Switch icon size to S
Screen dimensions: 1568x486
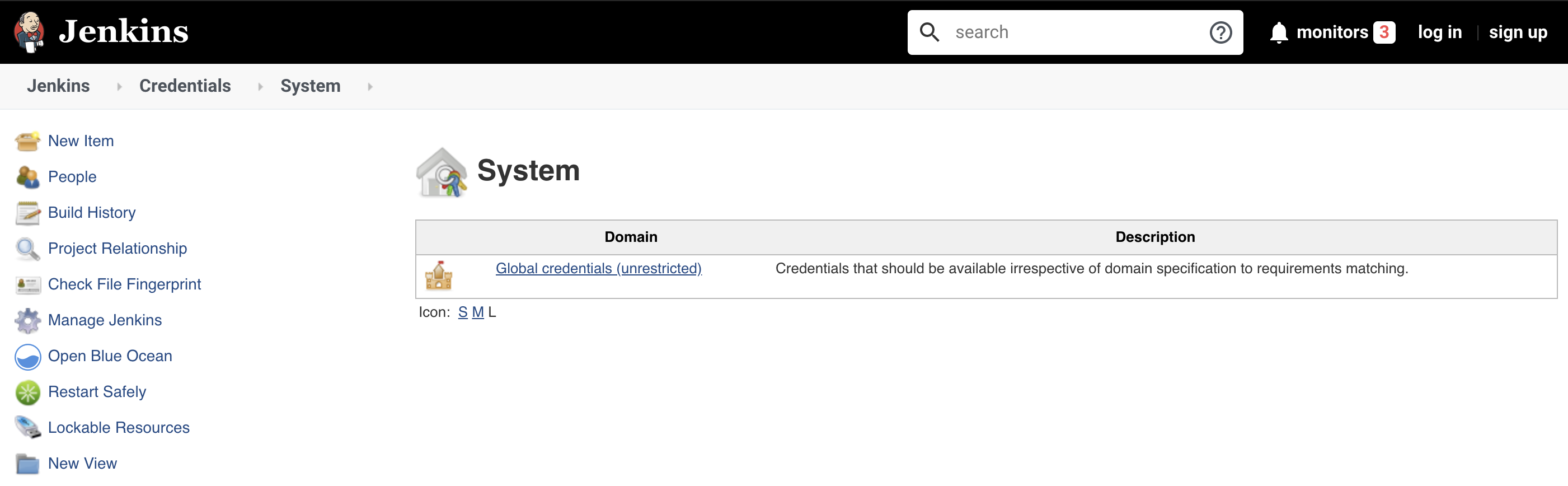point(463,312)
